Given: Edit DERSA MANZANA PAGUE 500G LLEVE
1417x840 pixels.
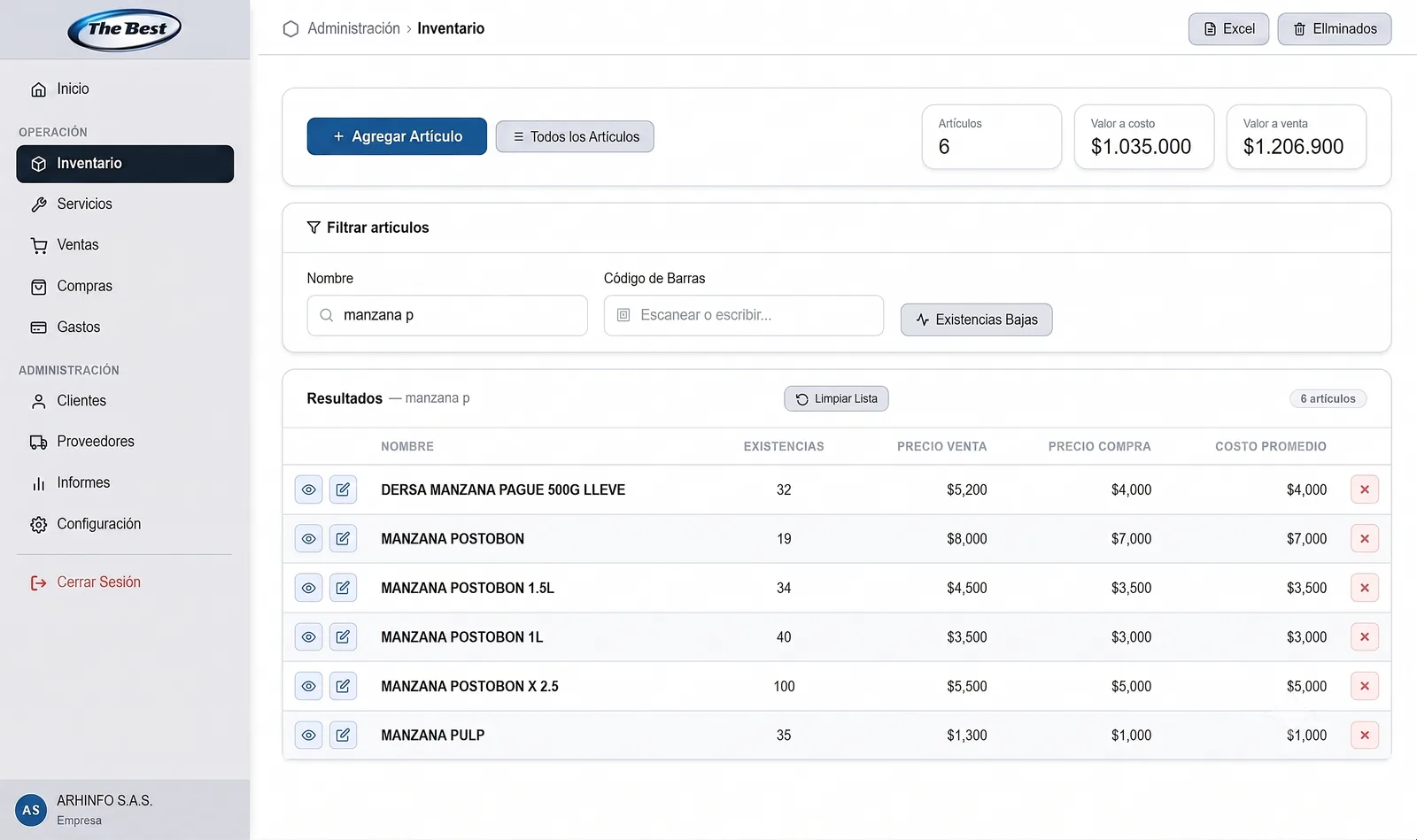Looking at the screenshot, I should 344,489.
